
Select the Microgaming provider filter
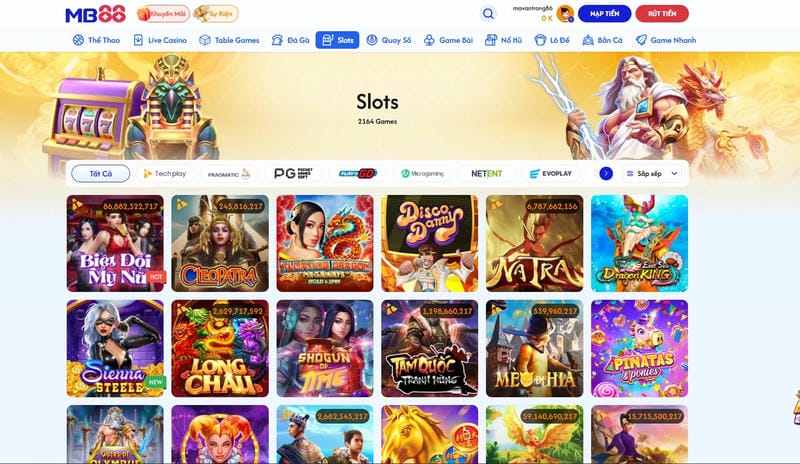point(422,174)
